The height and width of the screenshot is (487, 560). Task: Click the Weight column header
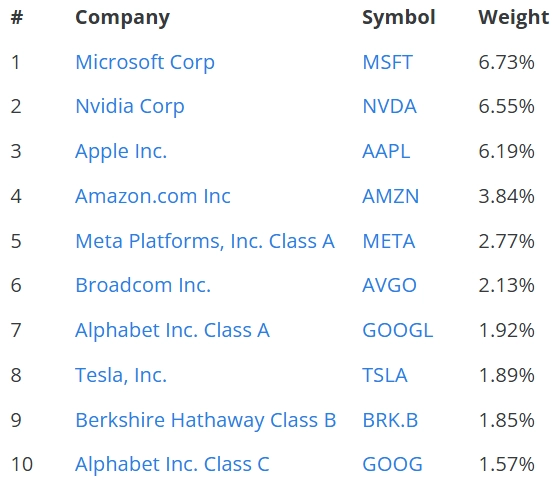[514, 17]
